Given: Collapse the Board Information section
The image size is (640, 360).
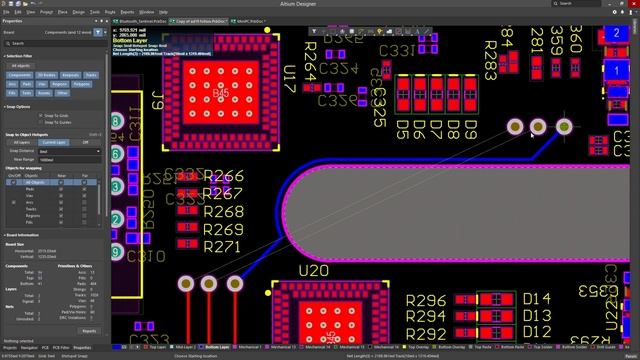Looking at the screenshot, I should point(5,235).
